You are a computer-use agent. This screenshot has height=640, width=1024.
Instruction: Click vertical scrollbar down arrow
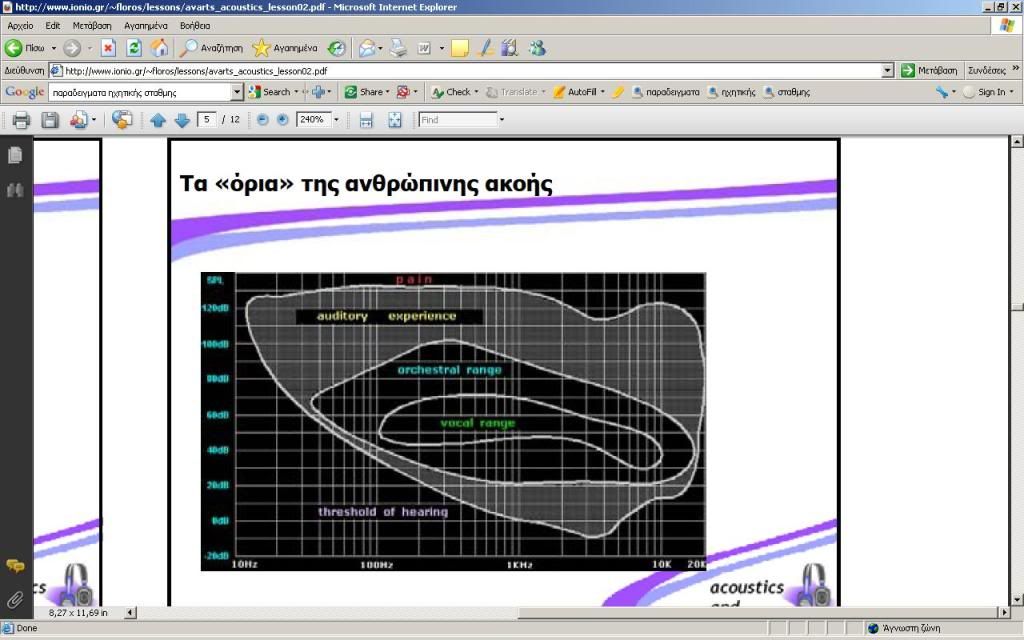click(x=1017, y=597)
